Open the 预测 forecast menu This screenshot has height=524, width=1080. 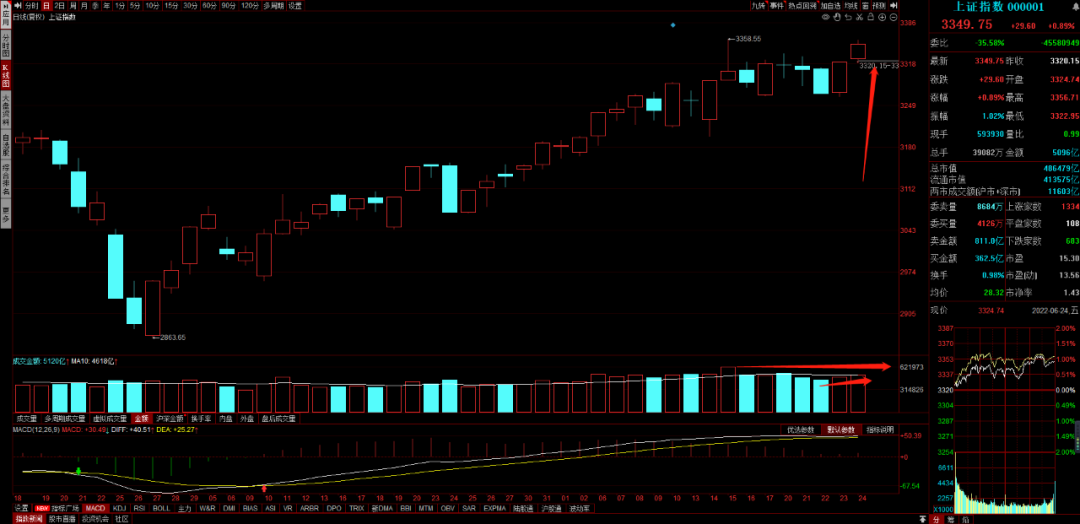pyautogui.click(x=879, y=6)
